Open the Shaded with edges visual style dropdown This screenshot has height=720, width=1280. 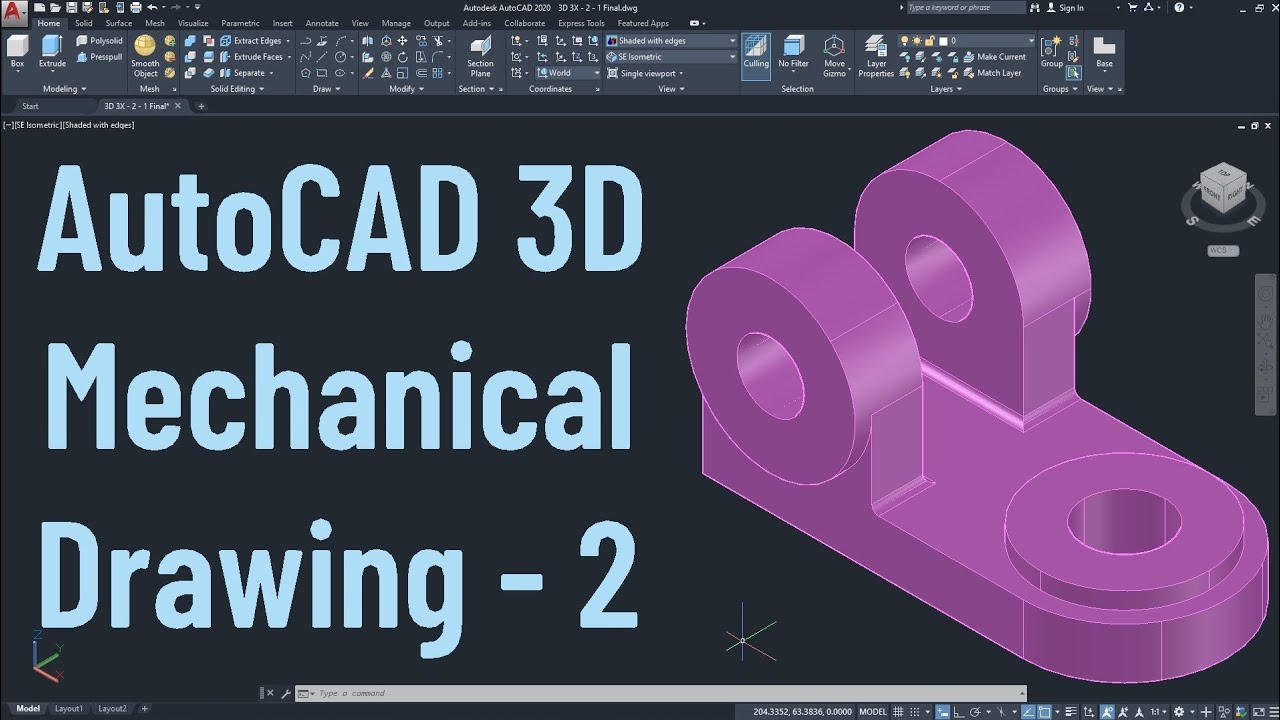click(671, 41)
